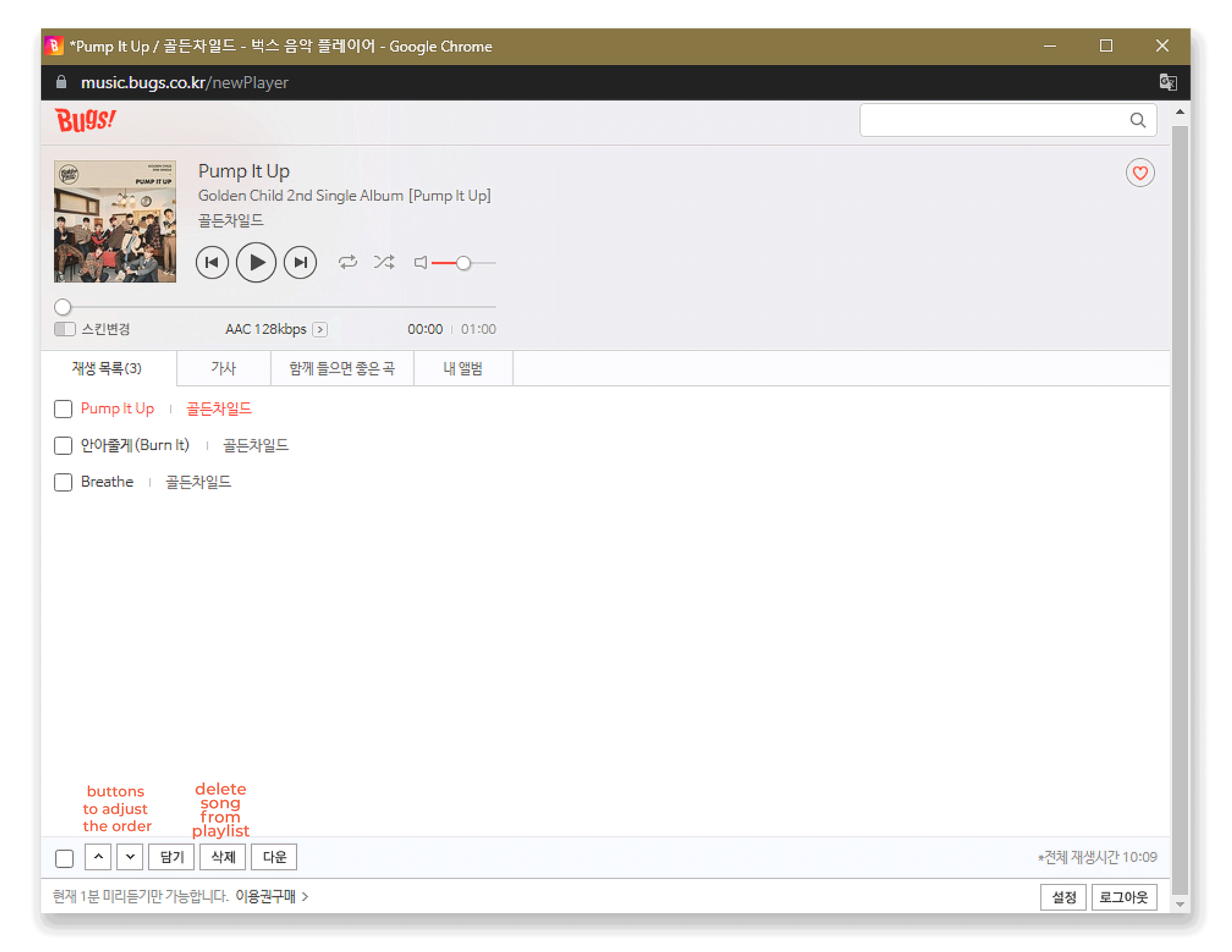Viewport: 1232px width, 952px height.
Task: Check the Breathe song checkbox
Action: point(63,482)
